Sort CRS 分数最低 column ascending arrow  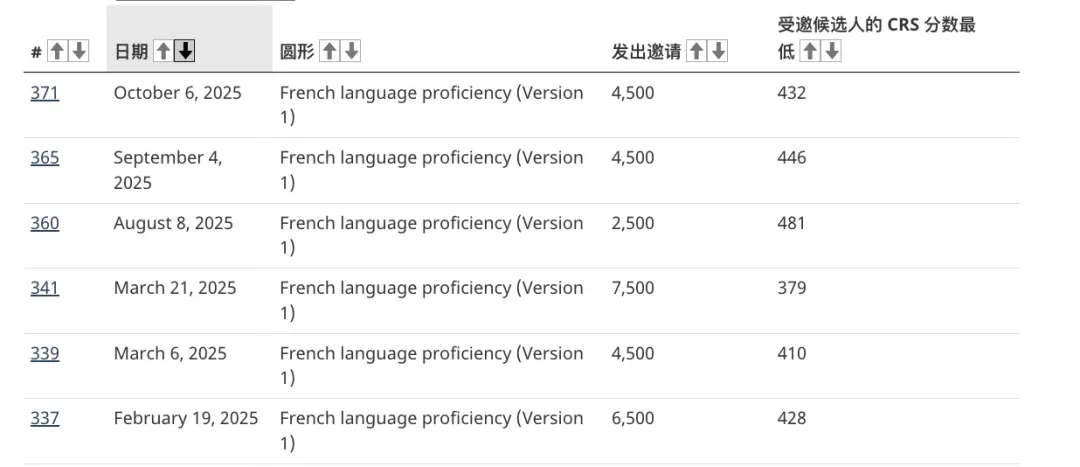(x=811, y=52)
